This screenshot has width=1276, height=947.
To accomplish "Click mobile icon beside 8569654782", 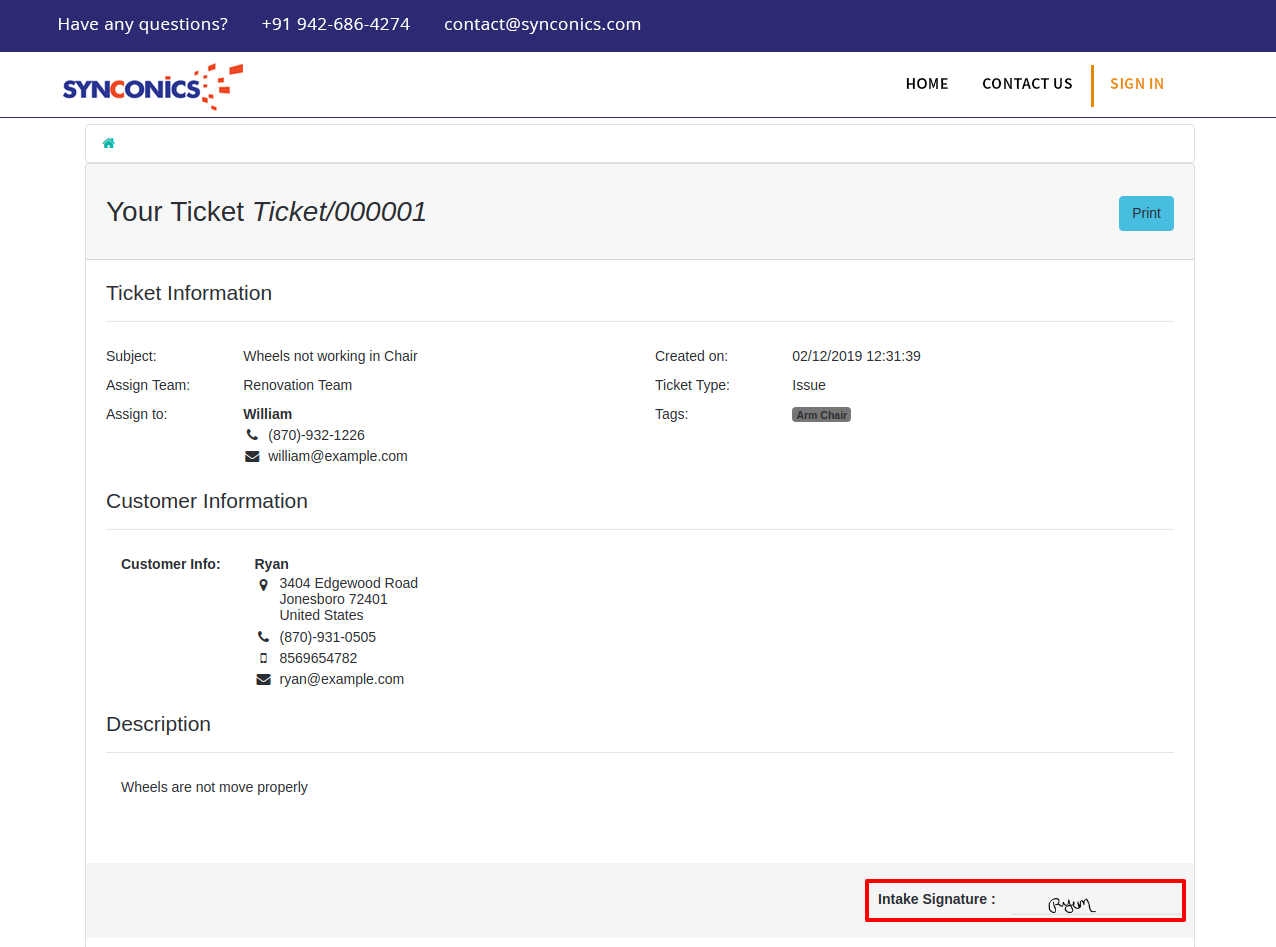I will tap(263, 658).
